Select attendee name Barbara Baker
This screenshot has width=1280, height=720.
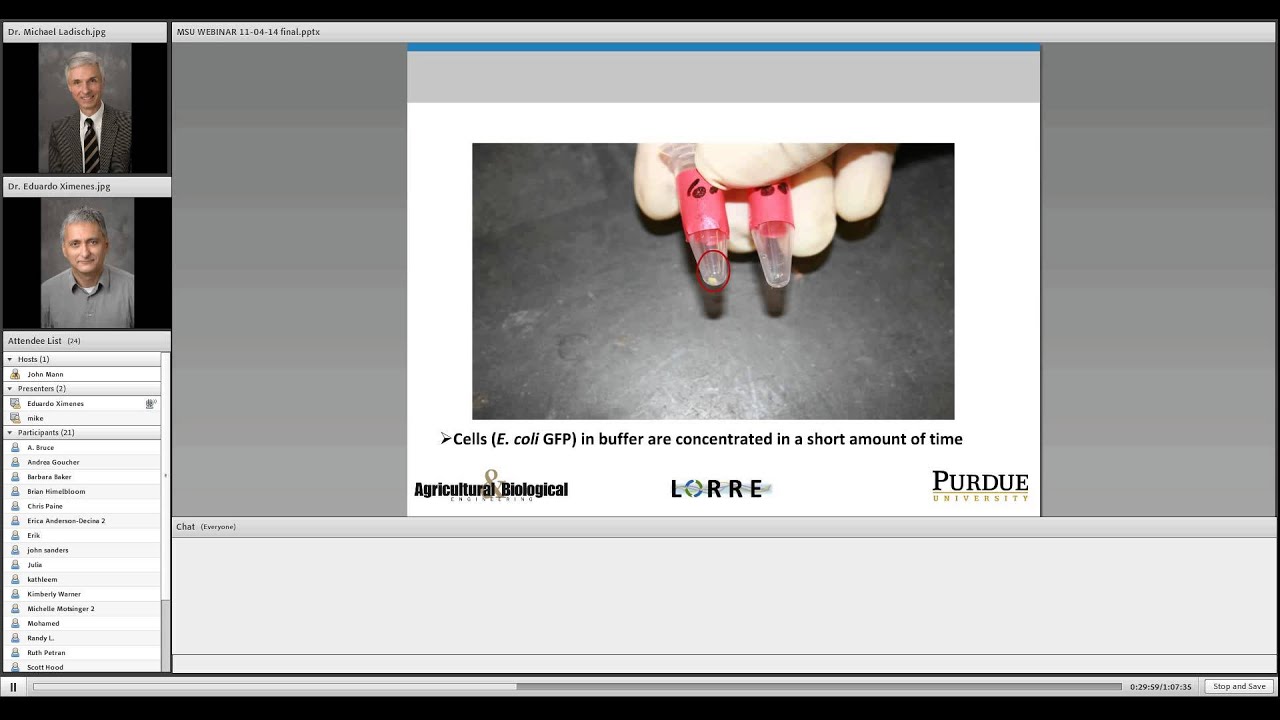(x=49, y=477)
